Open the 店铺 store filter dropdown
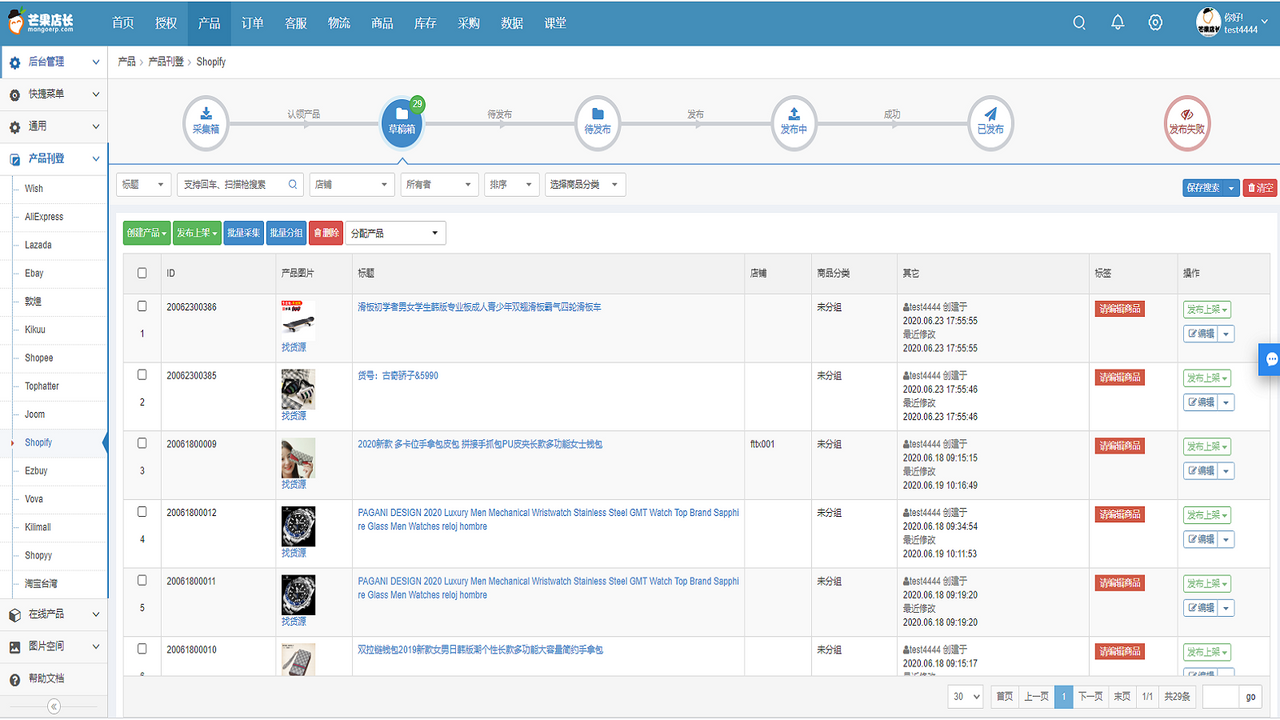 pos(352,185)
